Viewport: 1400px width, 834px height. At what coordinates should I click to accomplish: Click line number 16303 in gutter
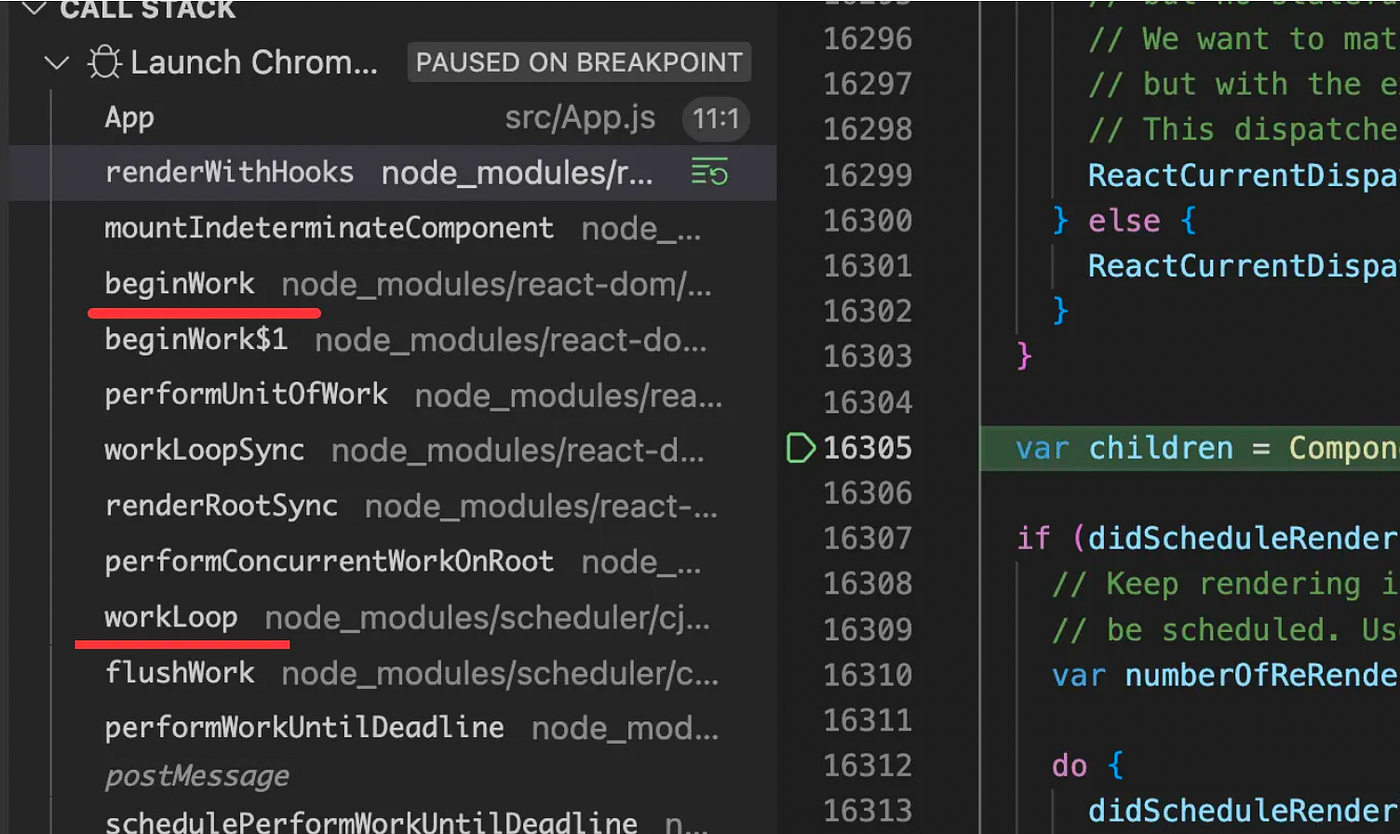pyautogui.click(x=868, y=357)
